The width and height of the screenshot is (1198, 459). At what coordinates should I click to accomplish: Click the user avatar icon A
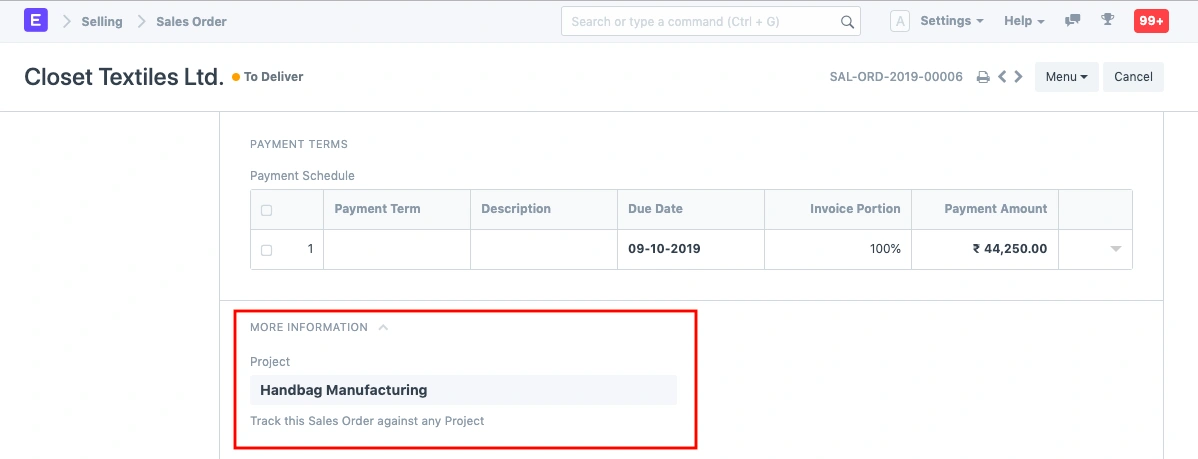[899, 21]
